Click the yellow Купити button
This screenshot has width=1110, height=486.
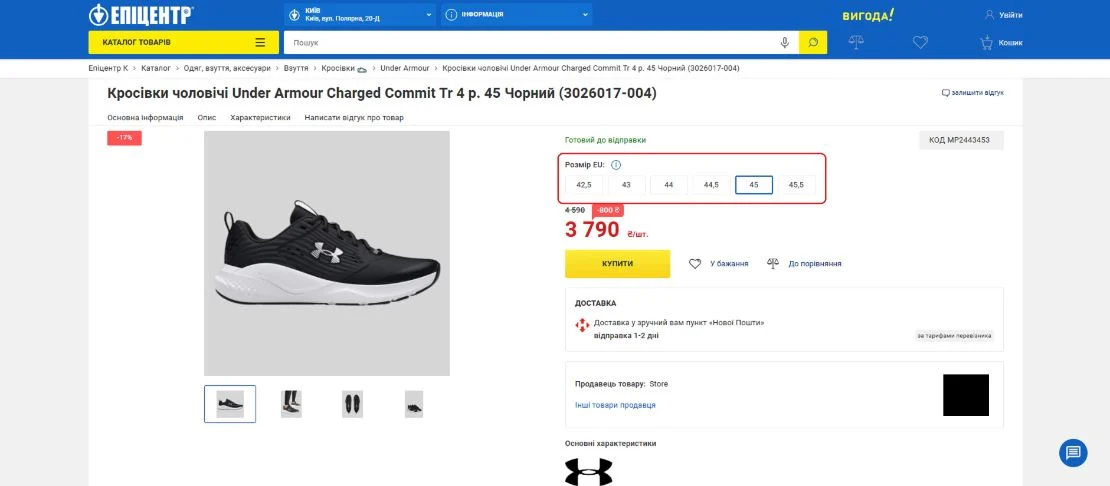617,264
